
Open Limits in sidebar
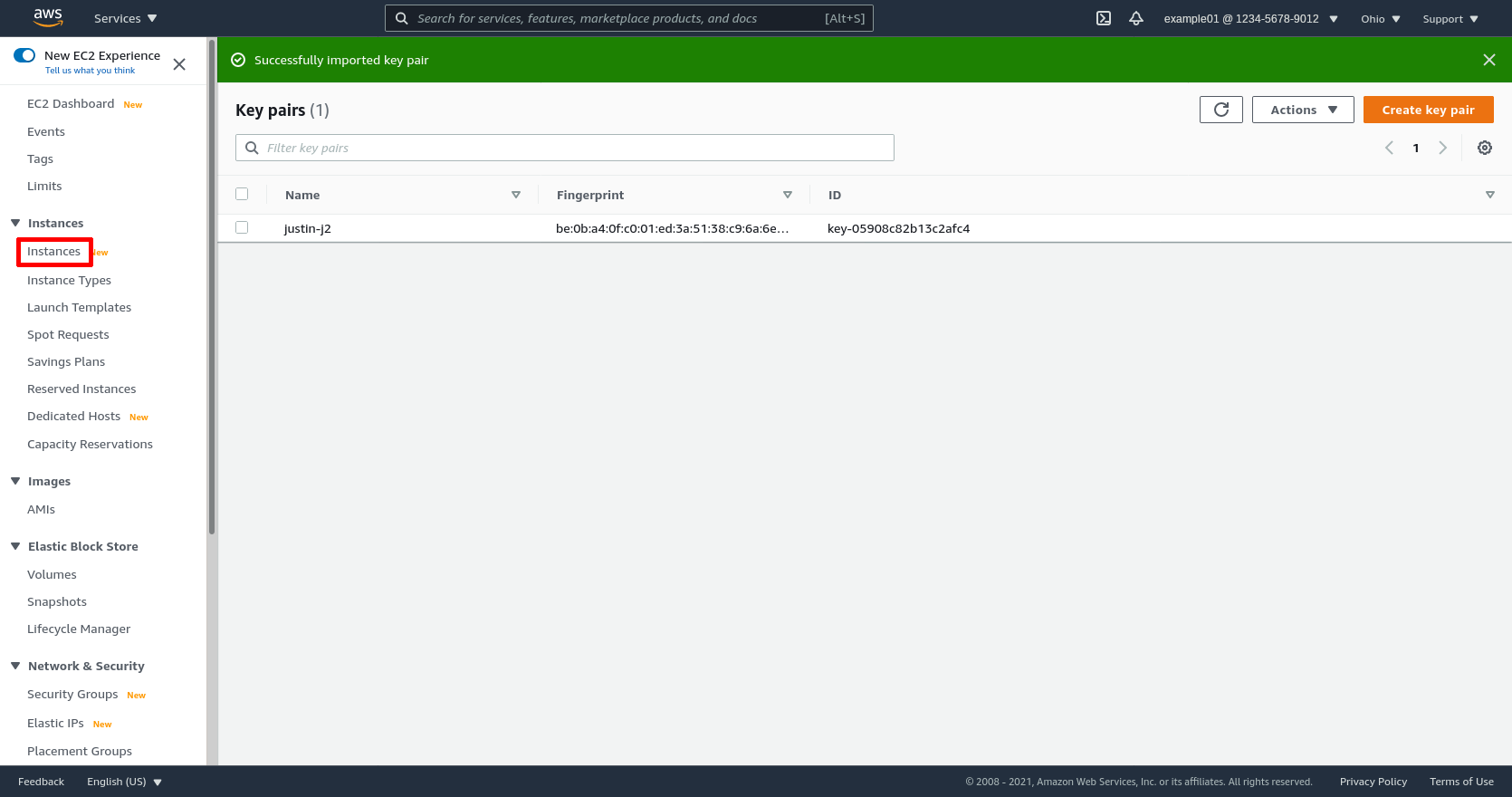44,186
